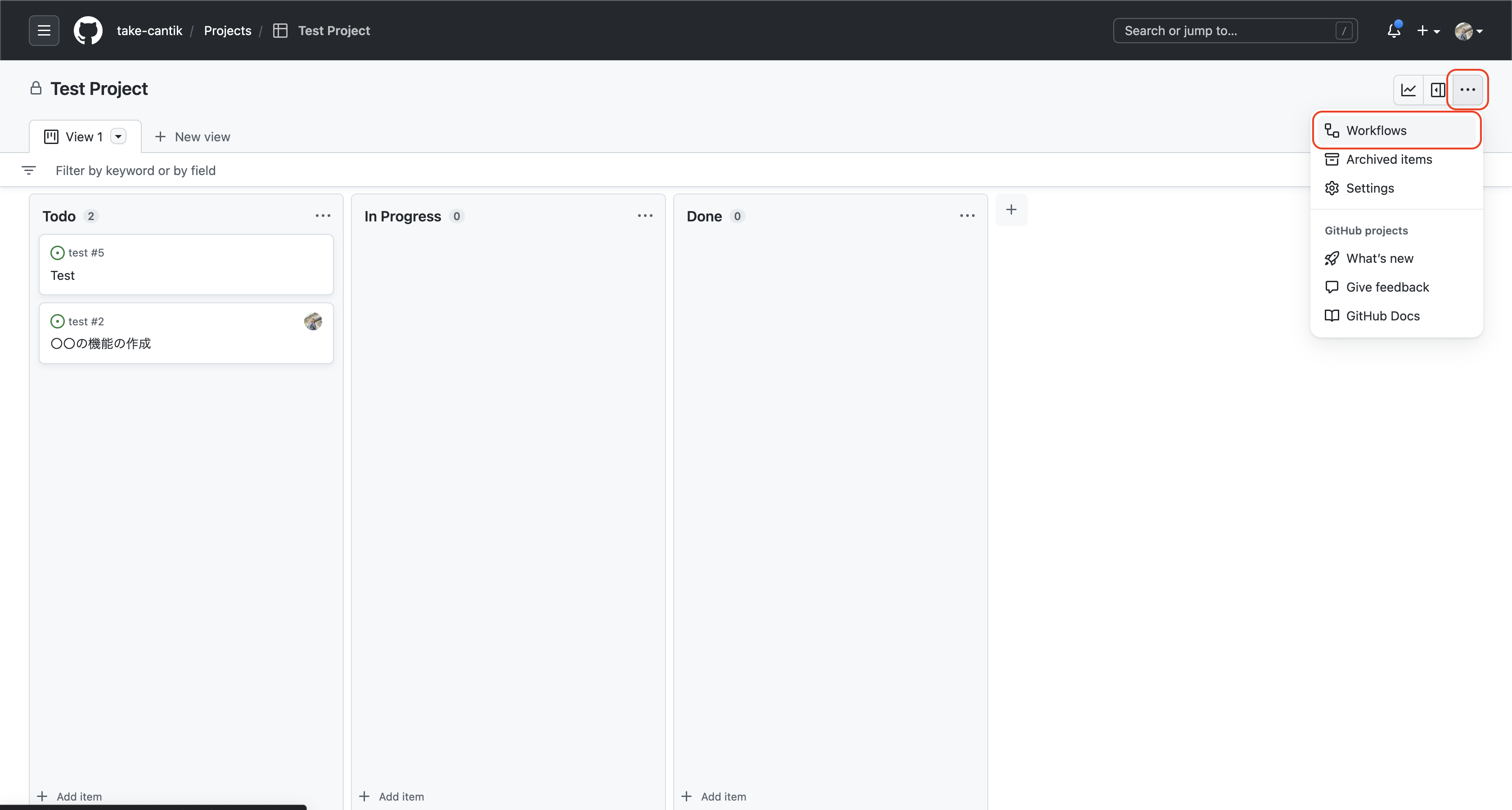Open the hamburger navigation menu
This screenshot has height=810, width=1512.
(x=44, y=31)
